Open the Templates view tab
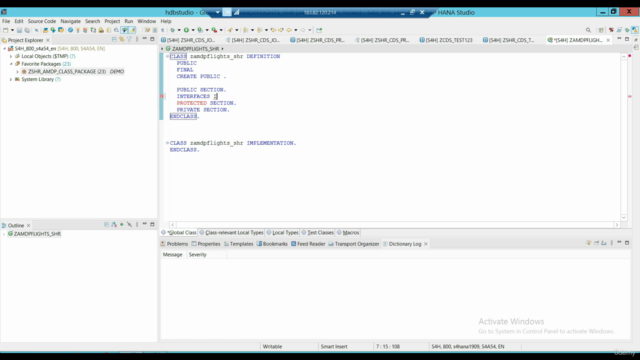 239,244
